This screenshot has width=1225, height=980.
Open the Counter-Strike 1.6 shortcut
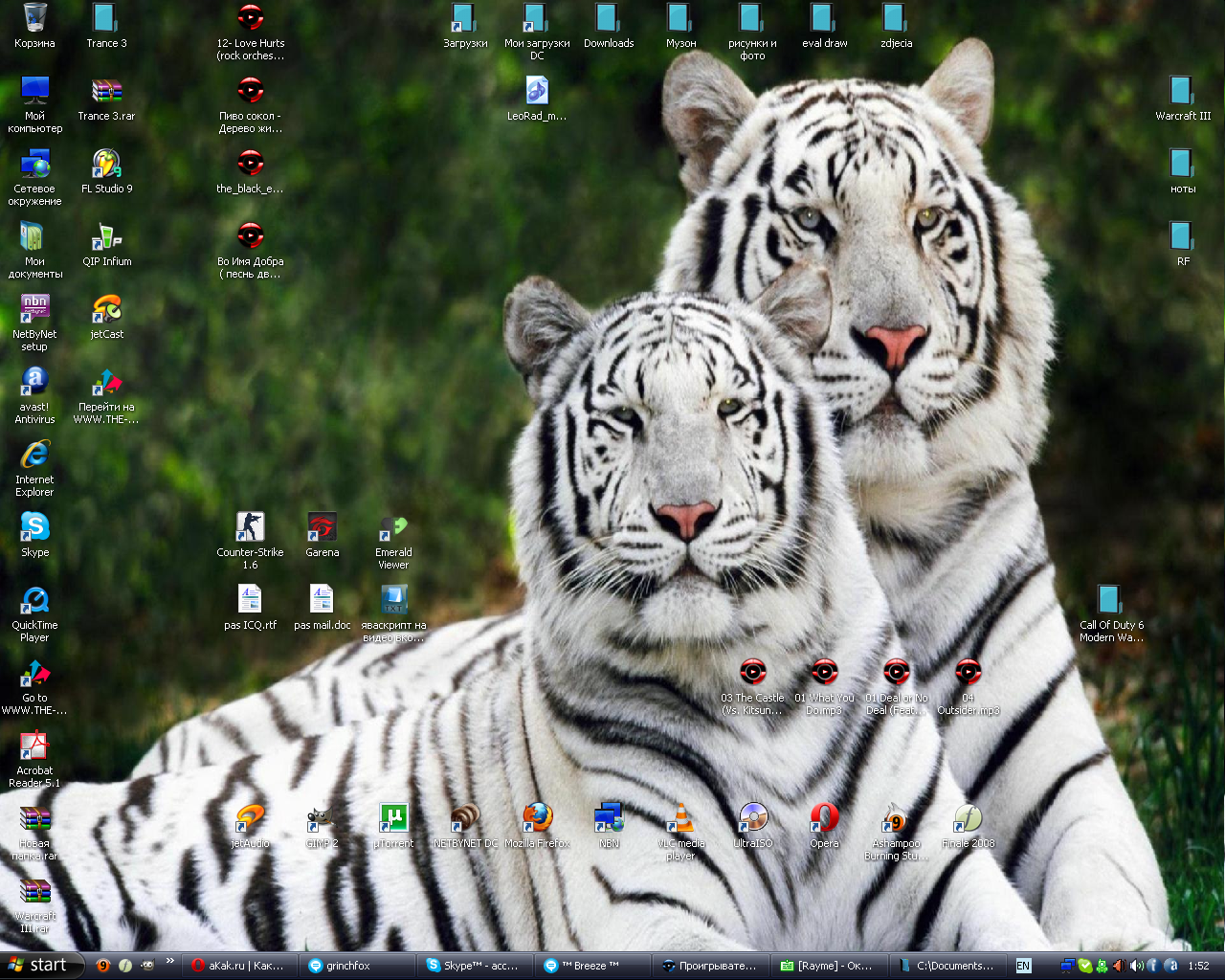tap(250, 527)
